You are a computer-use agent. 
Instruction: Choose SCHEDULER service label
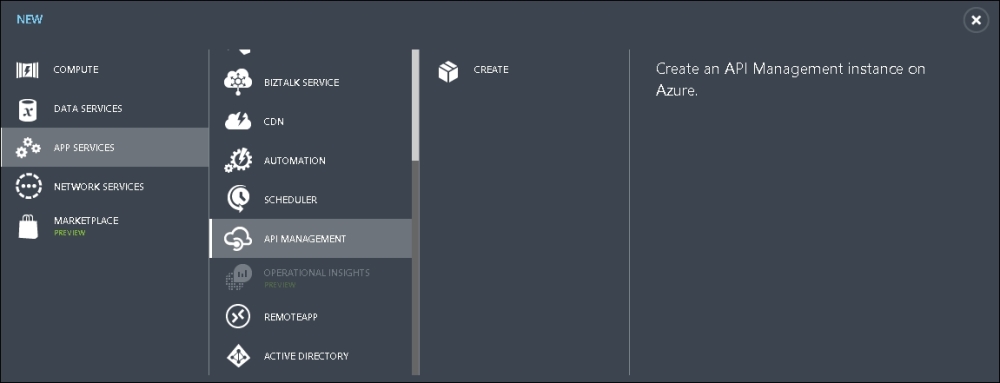pos(290,200)
